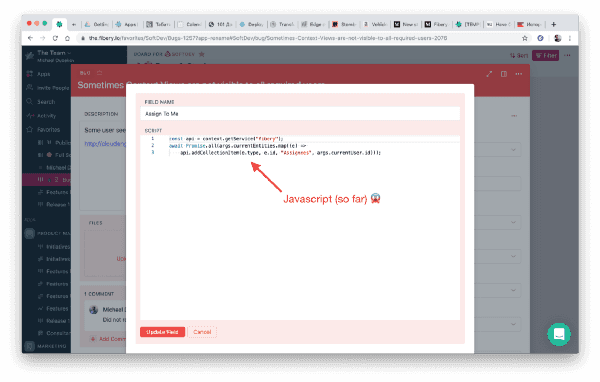
Task: Switch to the 'Calend' browser tab
Action: coord(189,24)
